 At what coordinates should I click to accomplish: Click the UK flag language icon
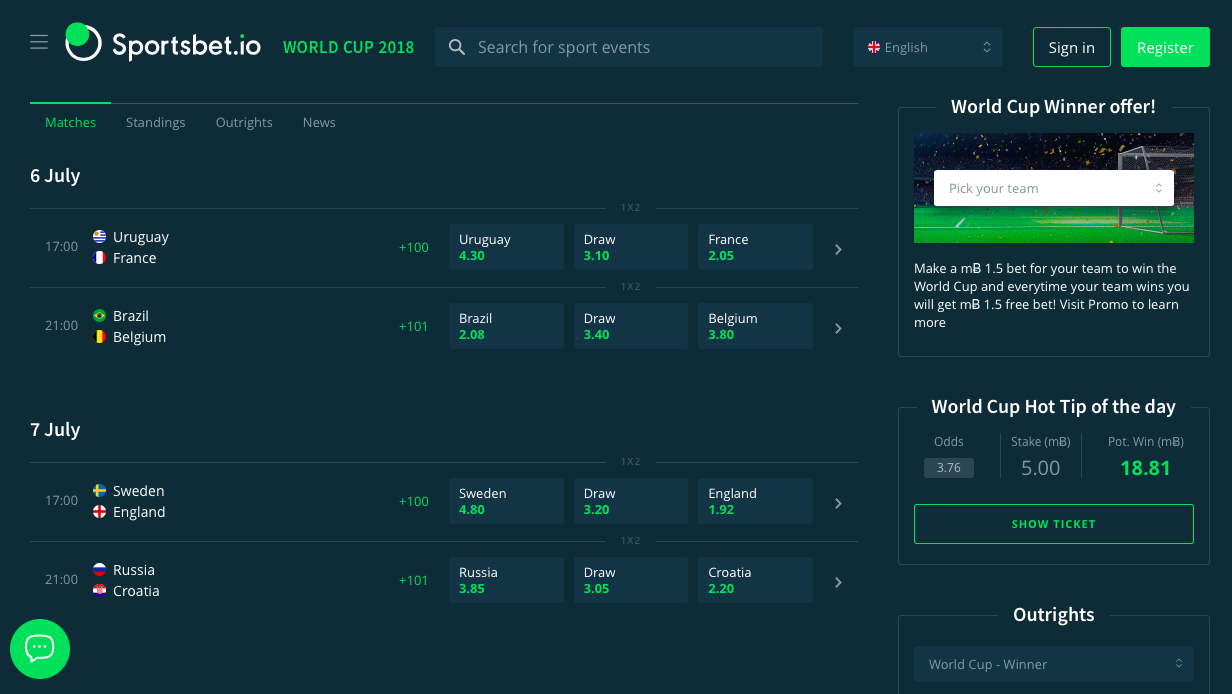pyautogui.click(x=874, y=47)
